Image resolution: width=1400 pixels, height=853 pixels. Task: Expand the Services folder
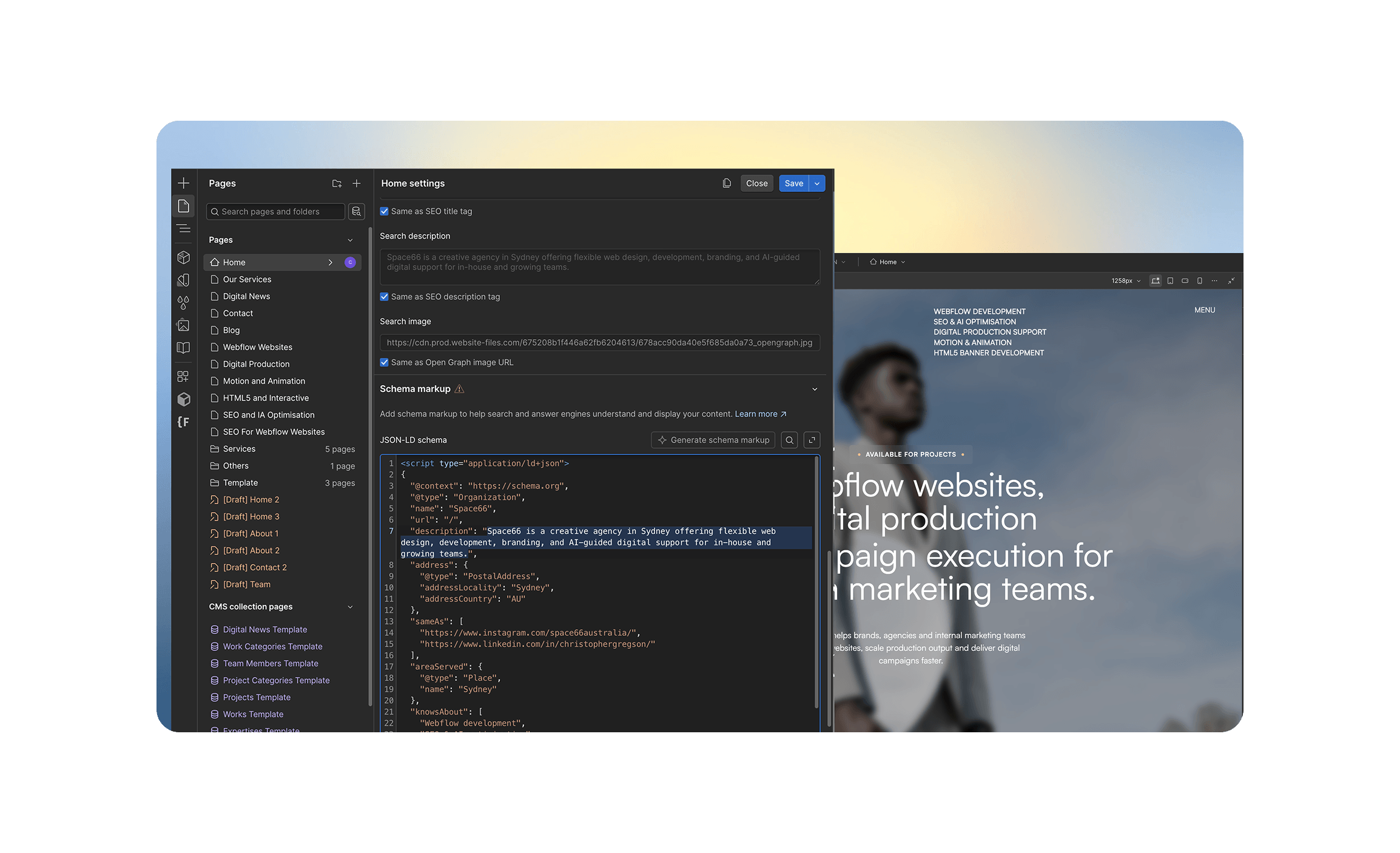tap(283, 449)
